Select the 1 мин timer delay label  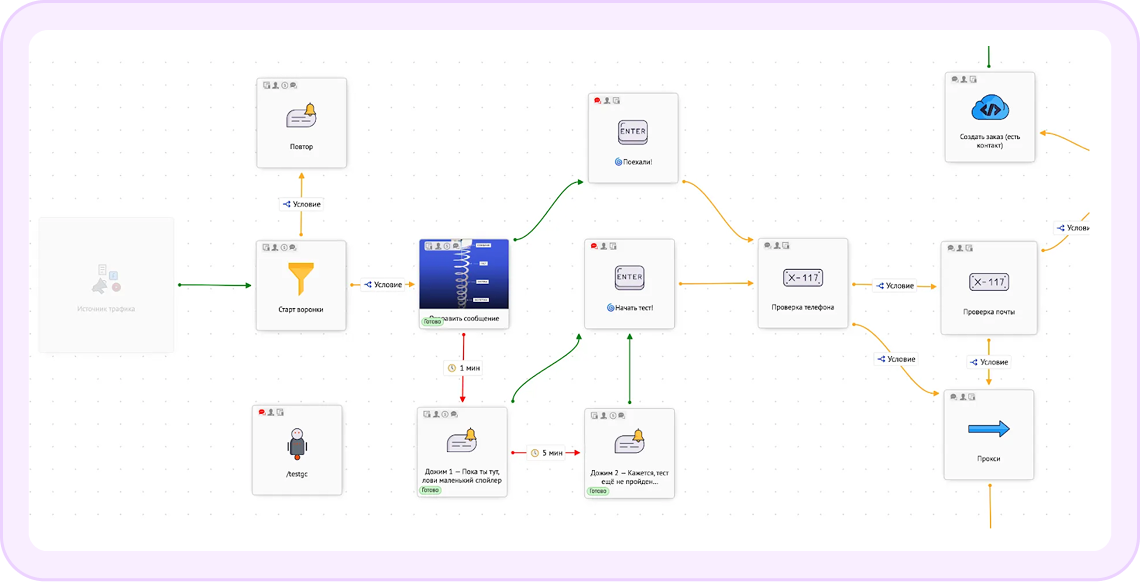pos(463,368)
